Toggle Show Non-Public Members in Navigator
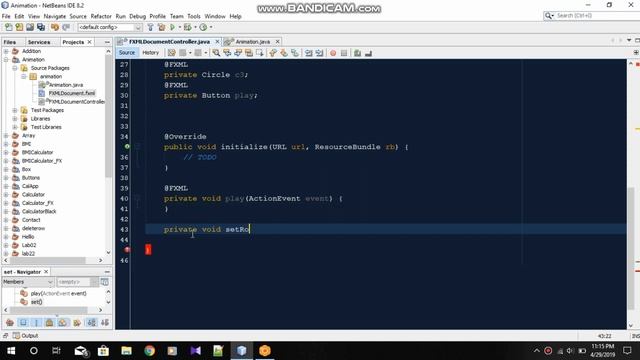The width and height of the screenshot is (640, 360). [x=49, y=323]
